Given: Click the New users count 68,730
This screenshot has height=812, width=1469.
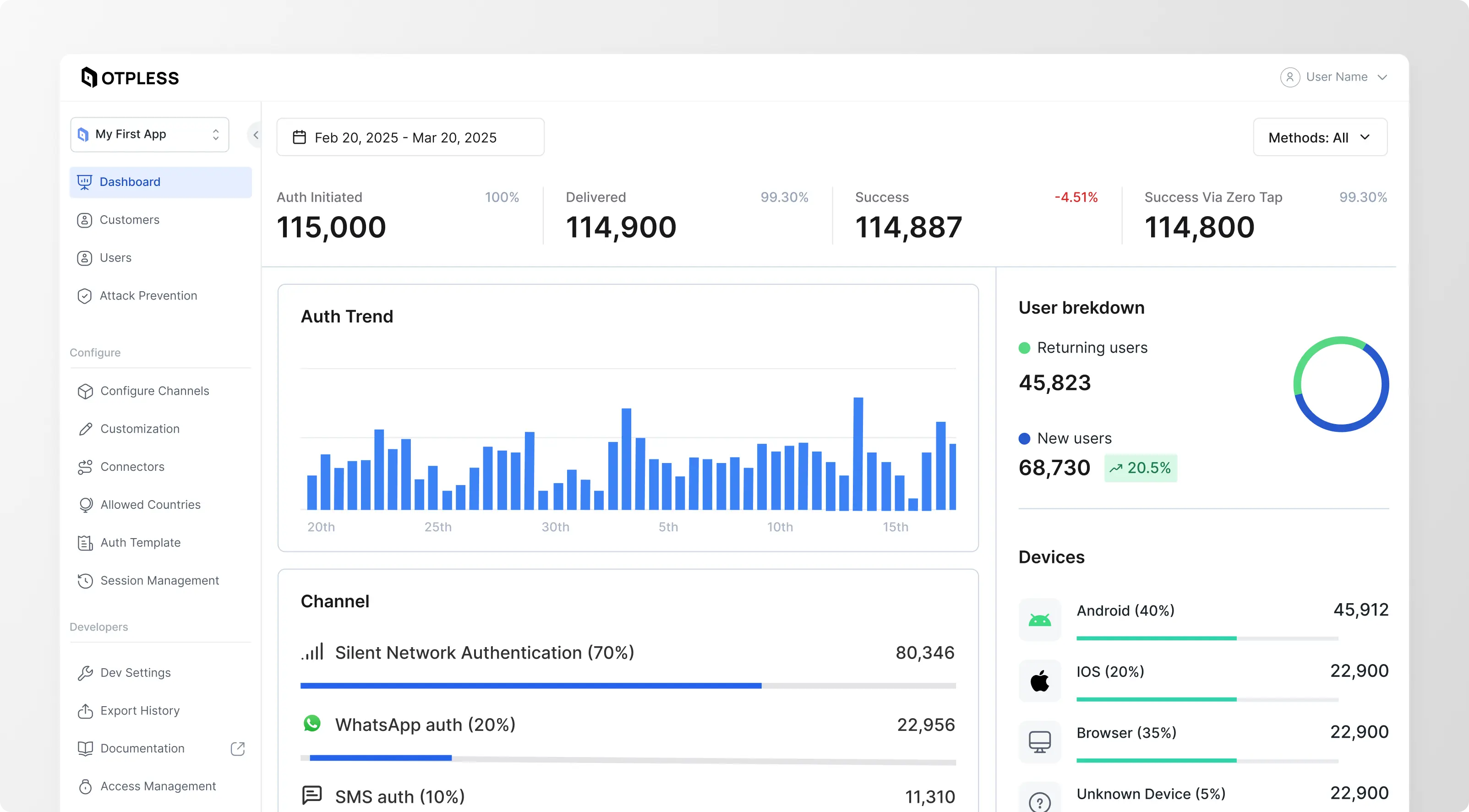Looking at the screenshot, I should click(1054, 468).
